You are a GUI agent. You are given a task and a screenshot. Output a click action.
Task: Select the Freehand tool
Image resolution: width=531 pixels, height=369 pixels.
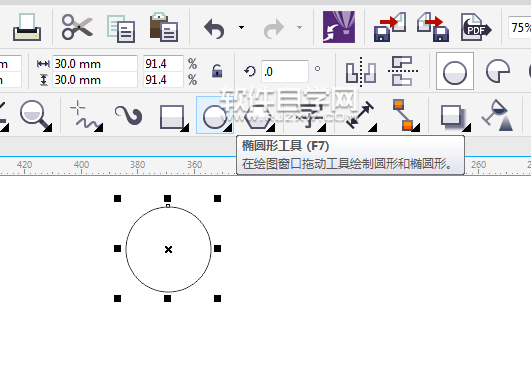tap(86, 116)
